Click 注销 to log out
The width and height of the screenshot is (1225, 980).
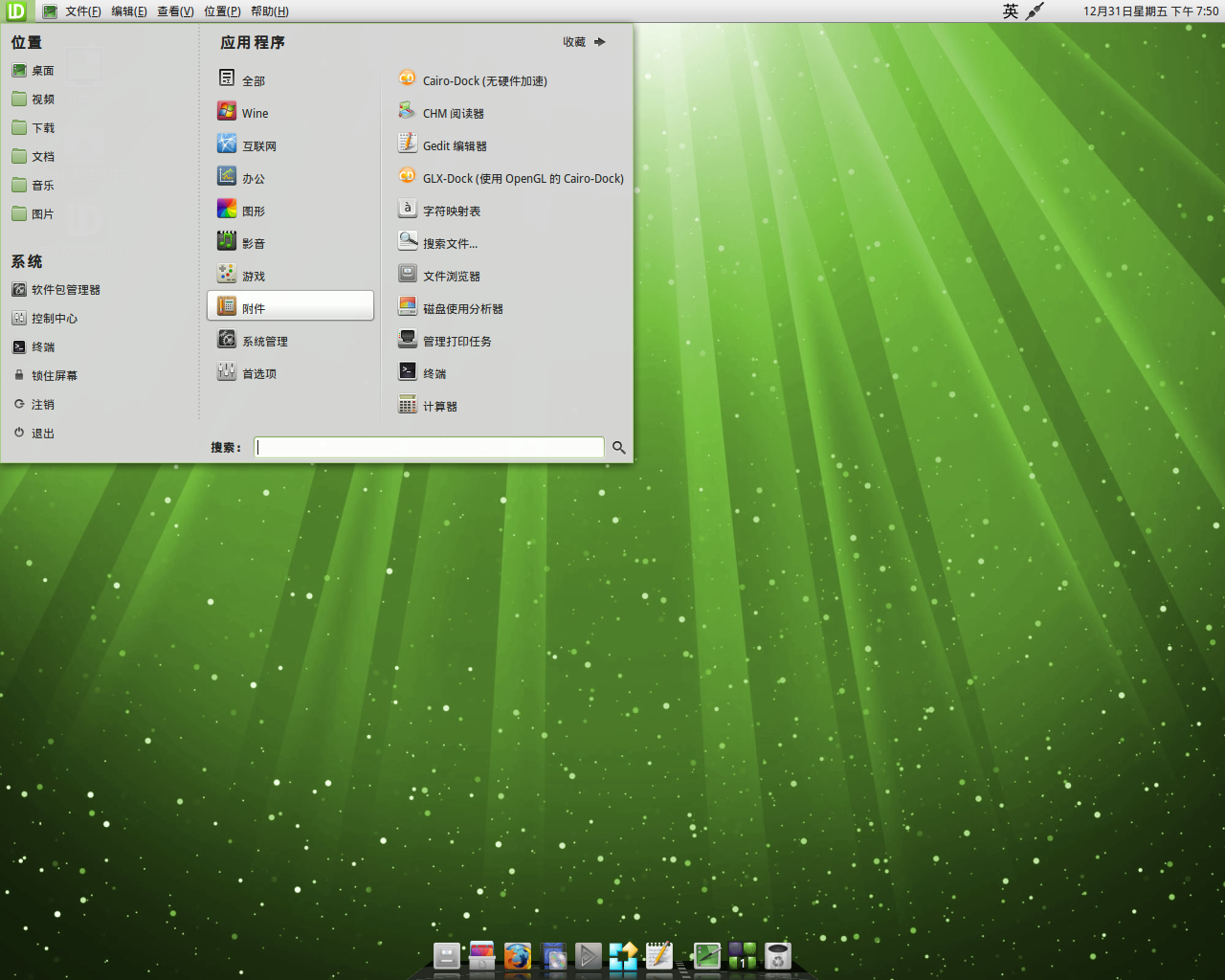pos(33,405)
